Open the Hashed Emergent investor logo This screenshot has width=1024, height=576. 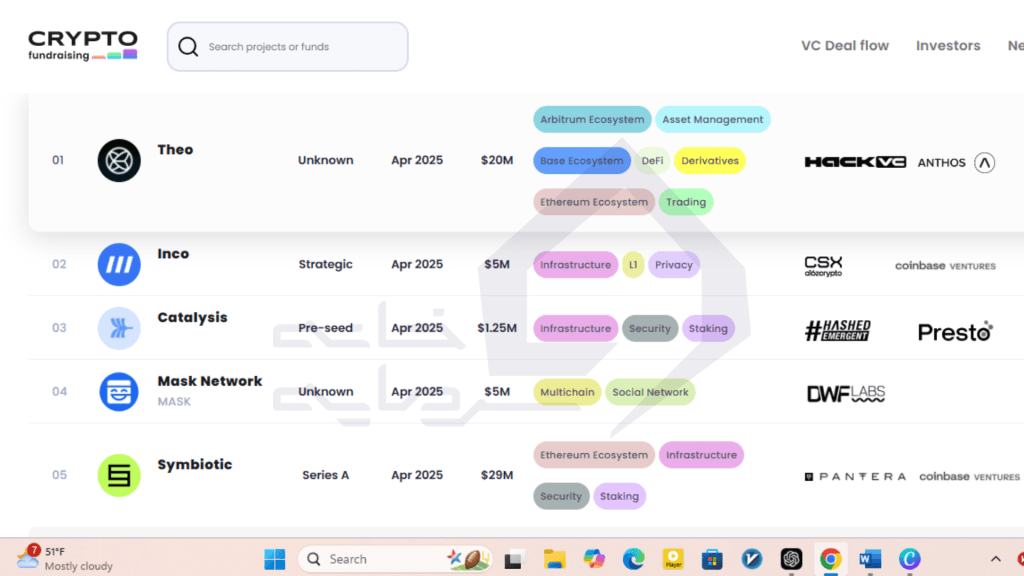click(837, 330)
